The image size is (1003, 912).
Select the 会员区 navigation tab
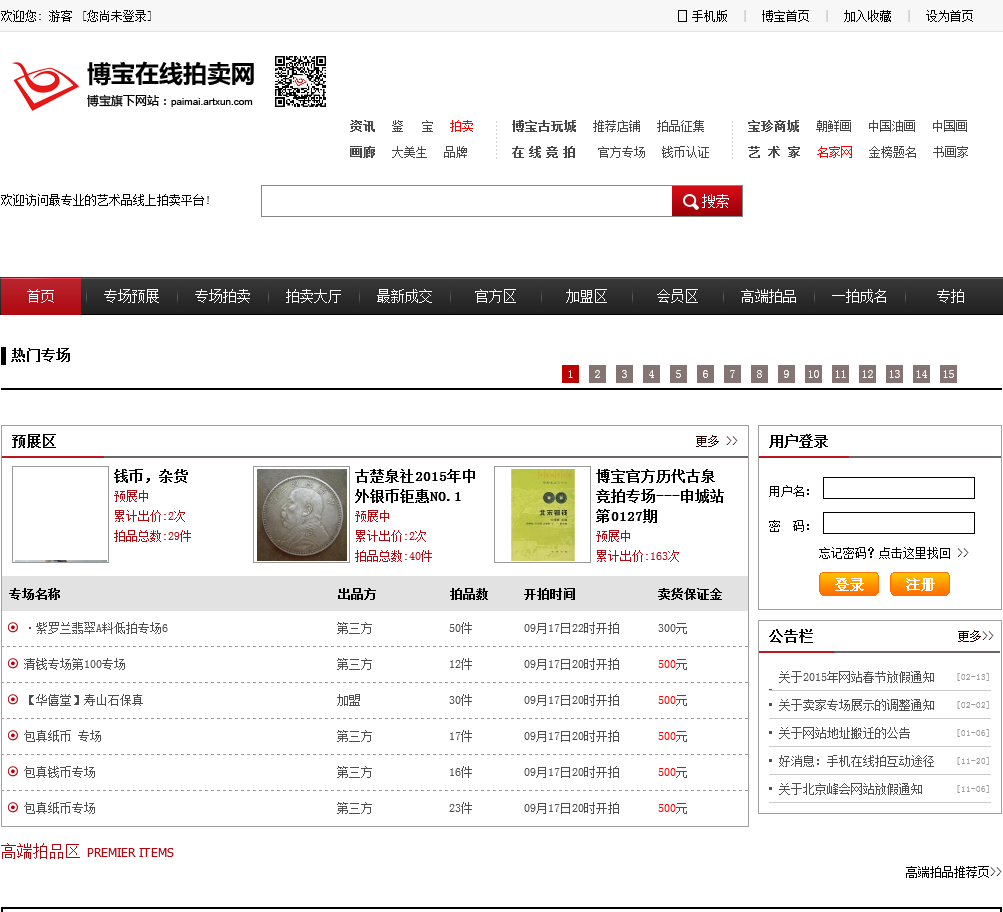tap(677, 296)
